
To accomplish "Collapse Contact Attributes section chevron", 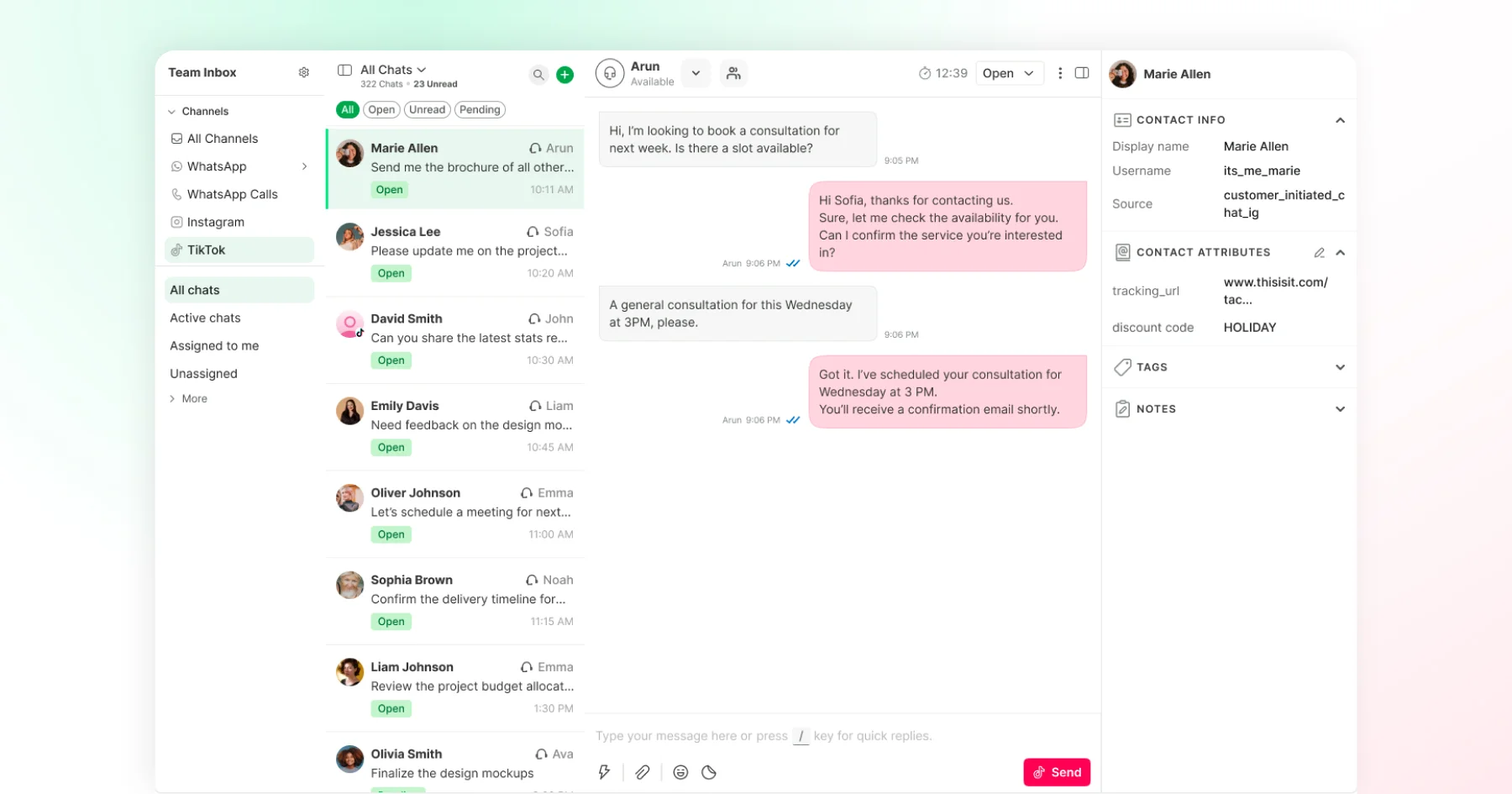I will (x=1340, y=253).
